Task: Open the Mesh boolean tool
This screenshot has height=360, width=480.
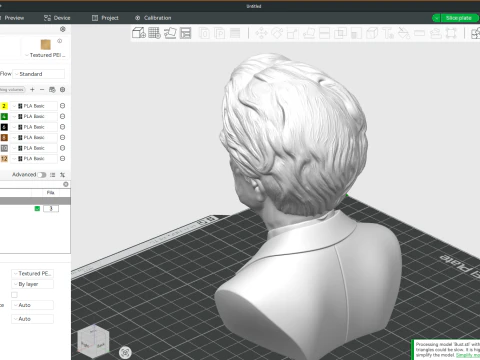Action: pyautogui.click(x=340, y=33)
